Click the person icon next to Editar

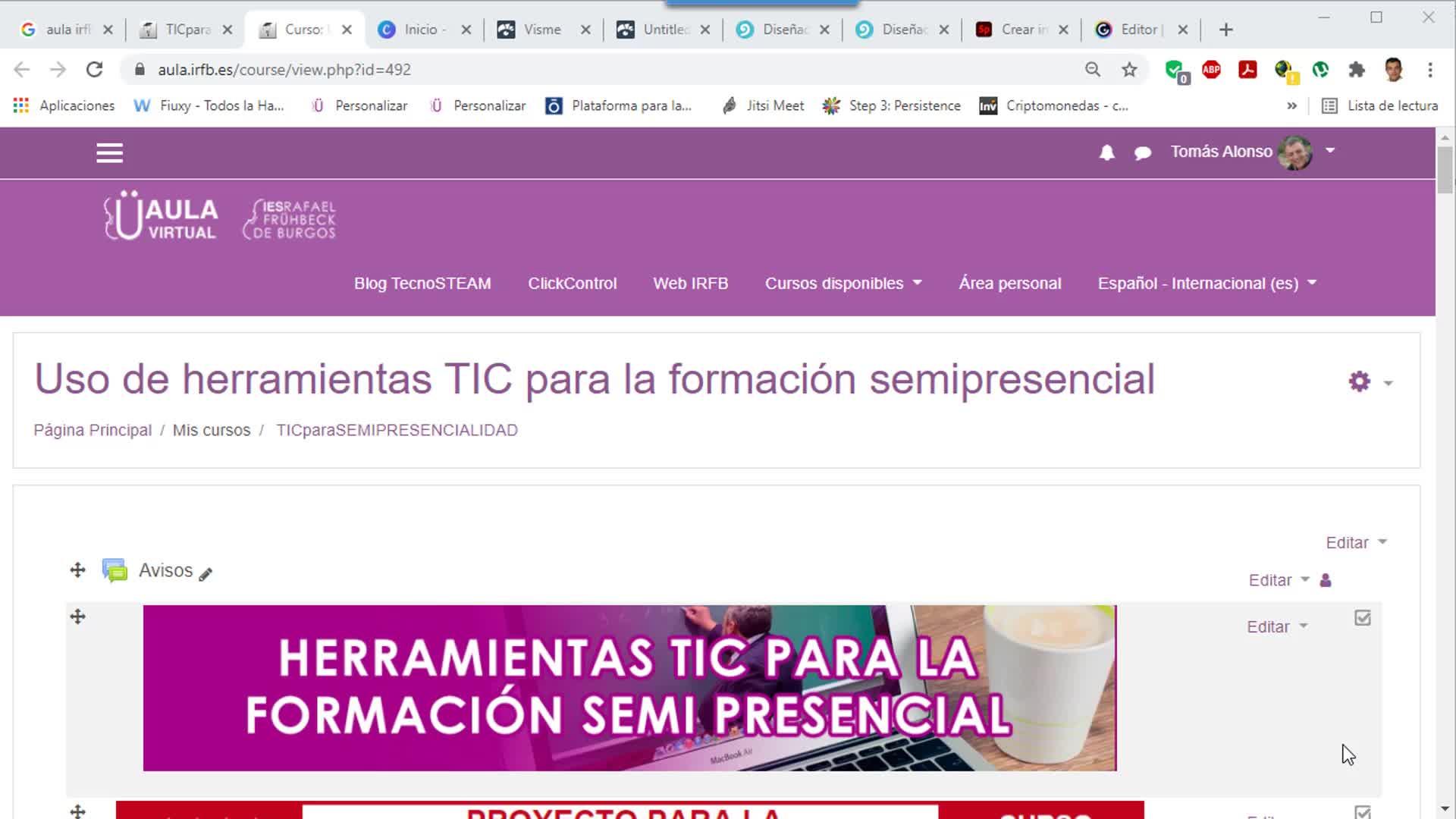1326,580
